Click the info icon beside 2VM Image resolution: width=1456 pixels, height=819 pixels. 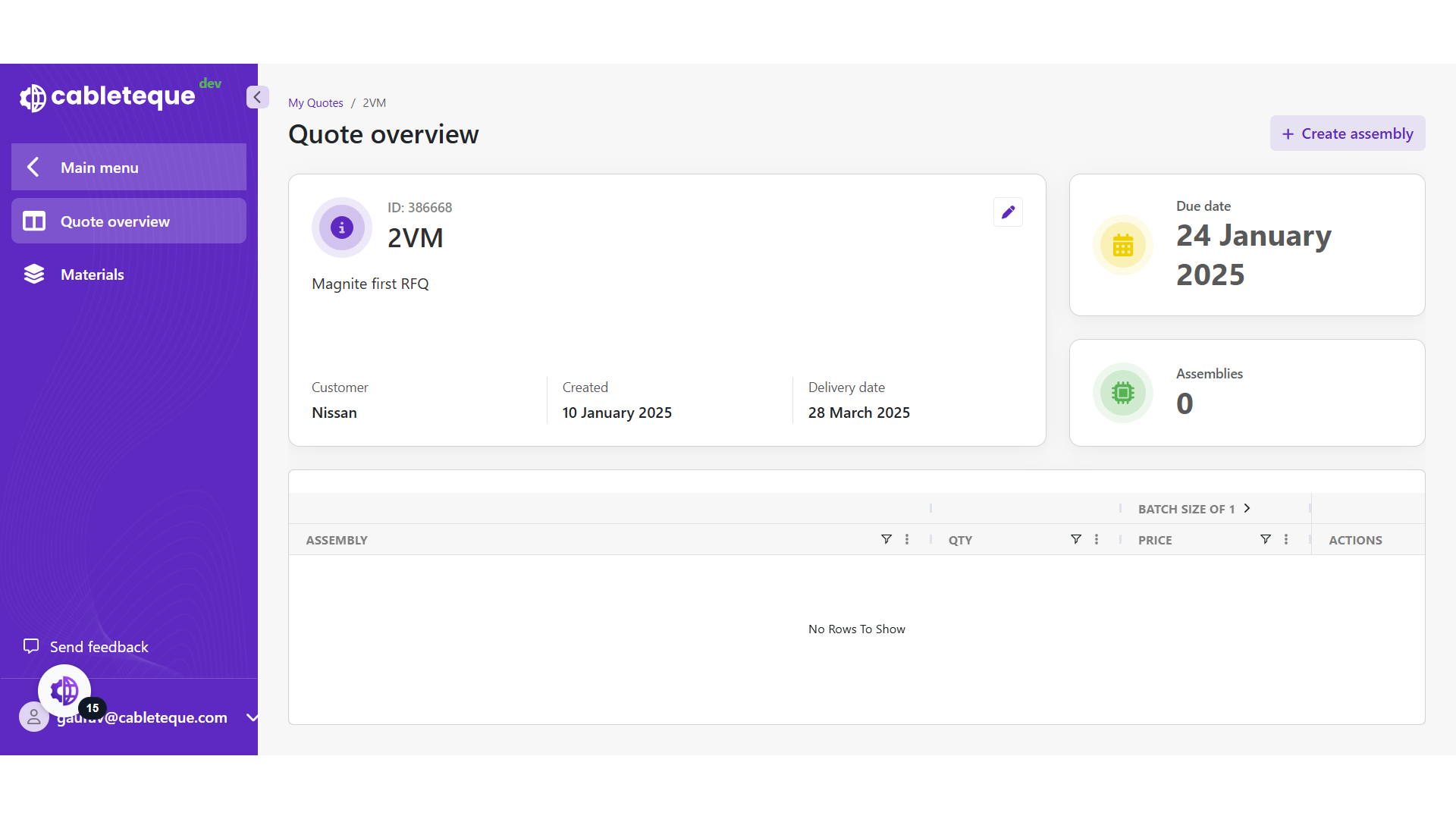pyautogui.click(x=342, y=227)
